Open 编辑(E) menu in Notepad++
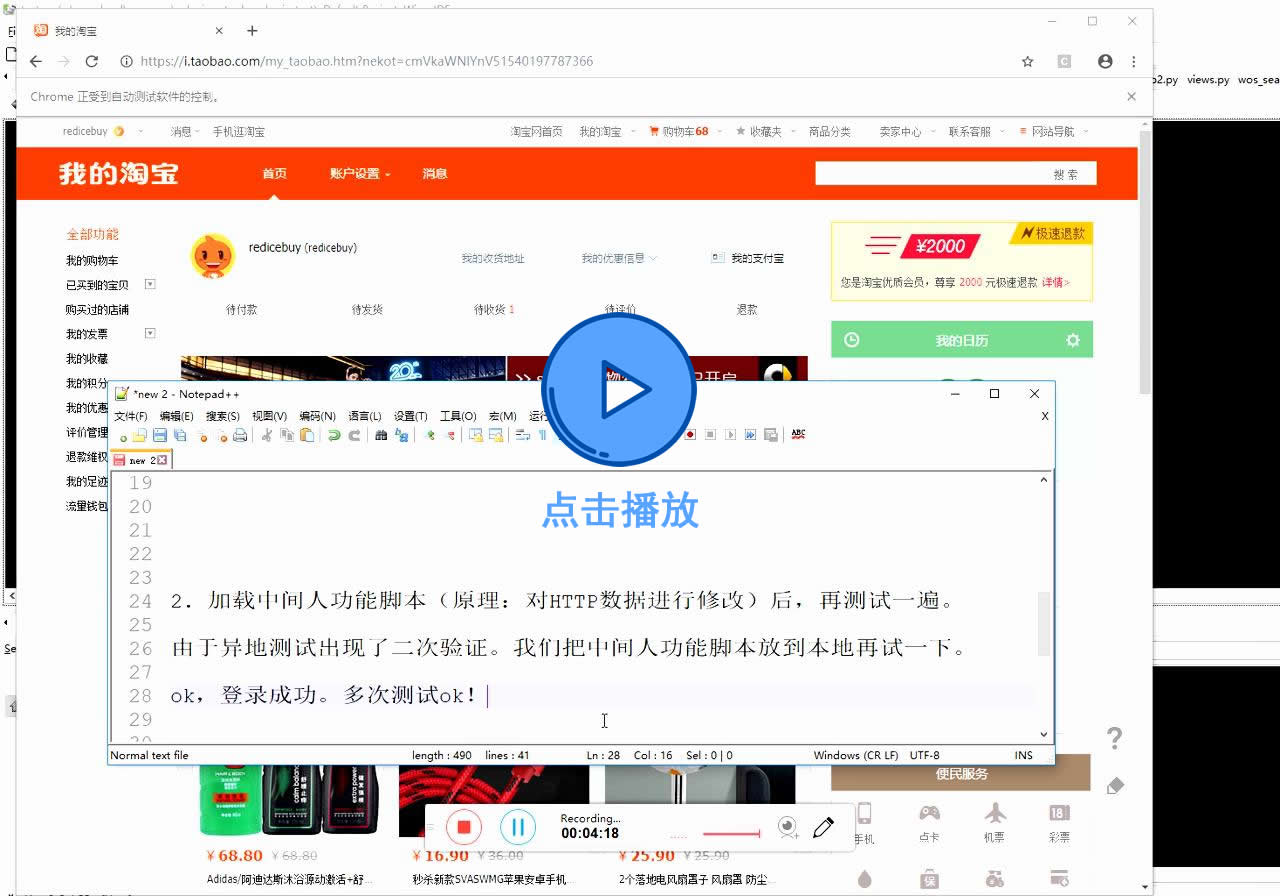1280x896 pixels. pos(176,416)
